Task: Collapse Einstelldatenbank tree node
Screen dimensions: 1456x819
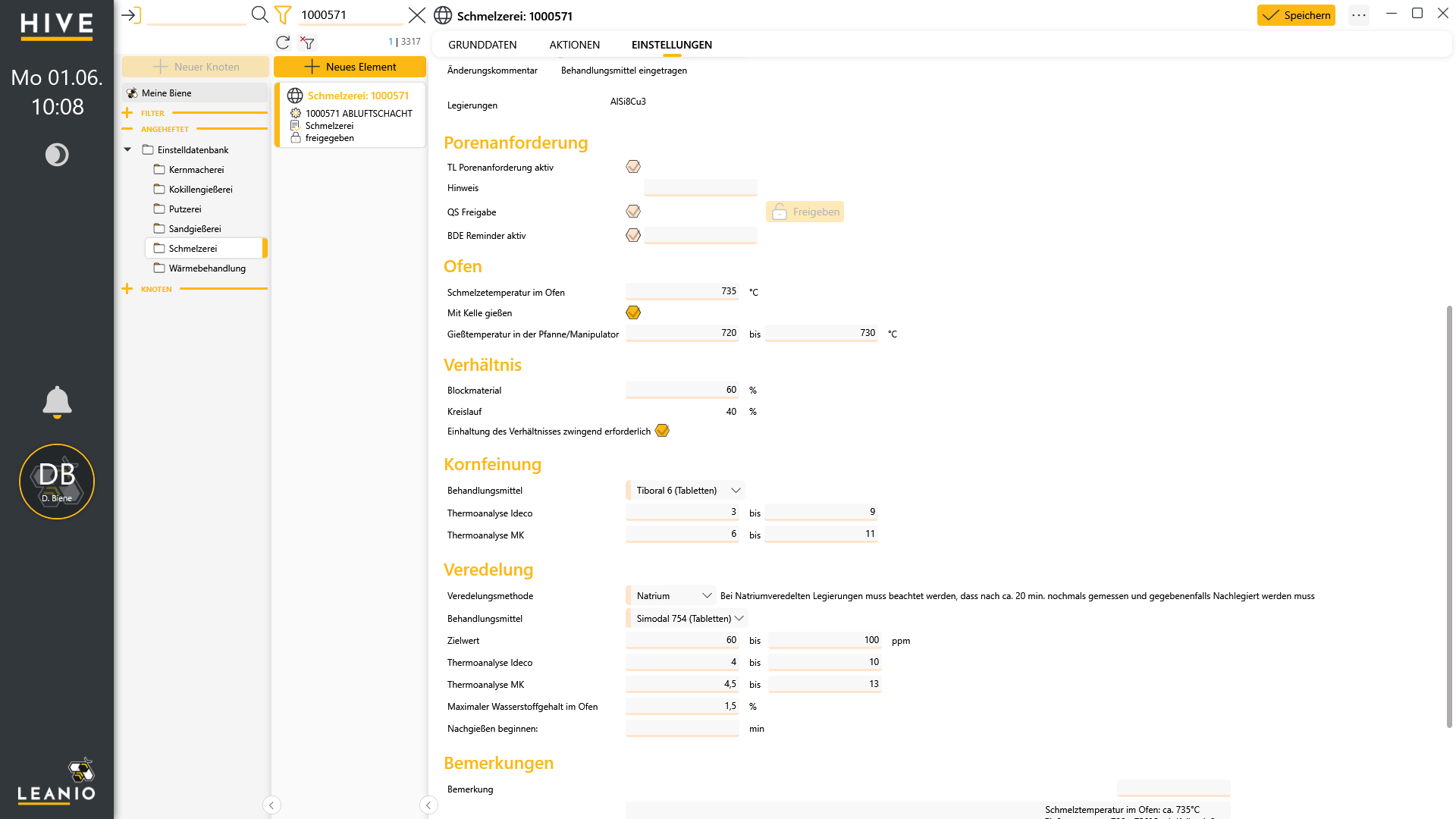Action: point(127,150)
